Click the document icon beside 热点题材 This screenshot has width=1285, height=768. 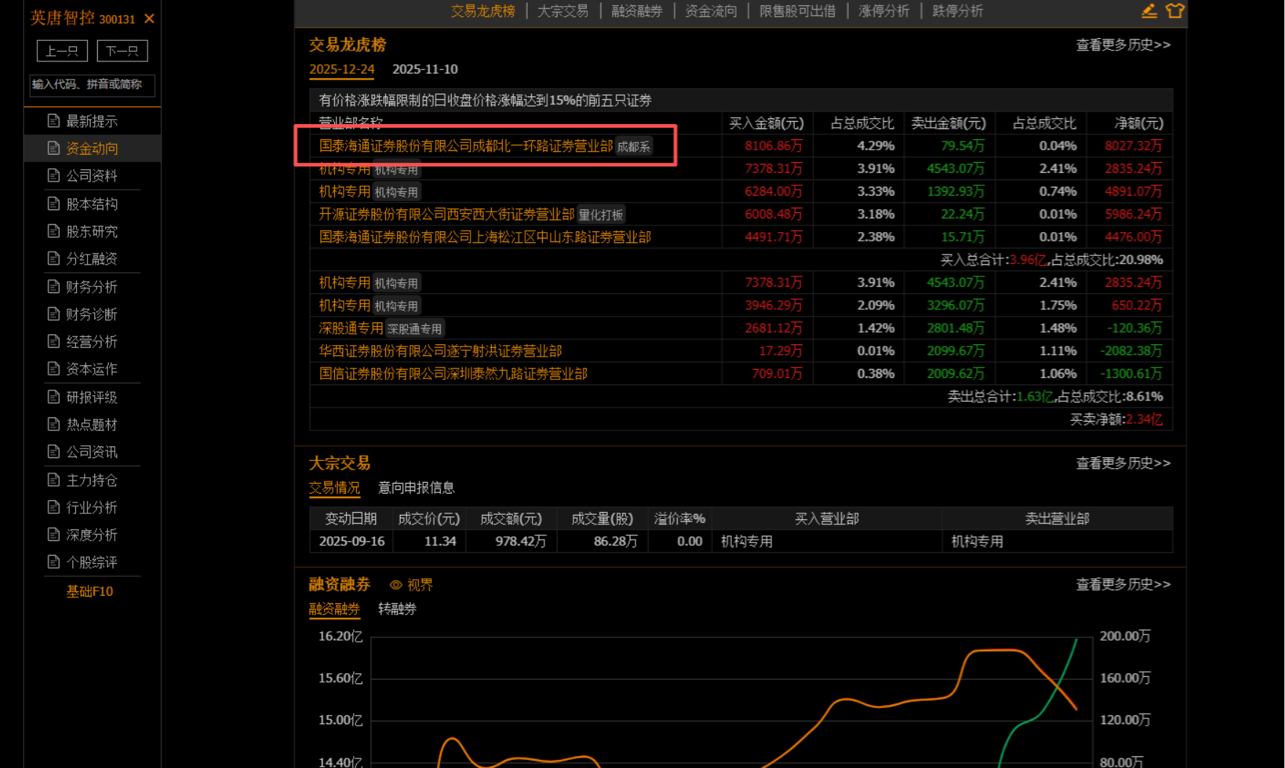(54, 425)
